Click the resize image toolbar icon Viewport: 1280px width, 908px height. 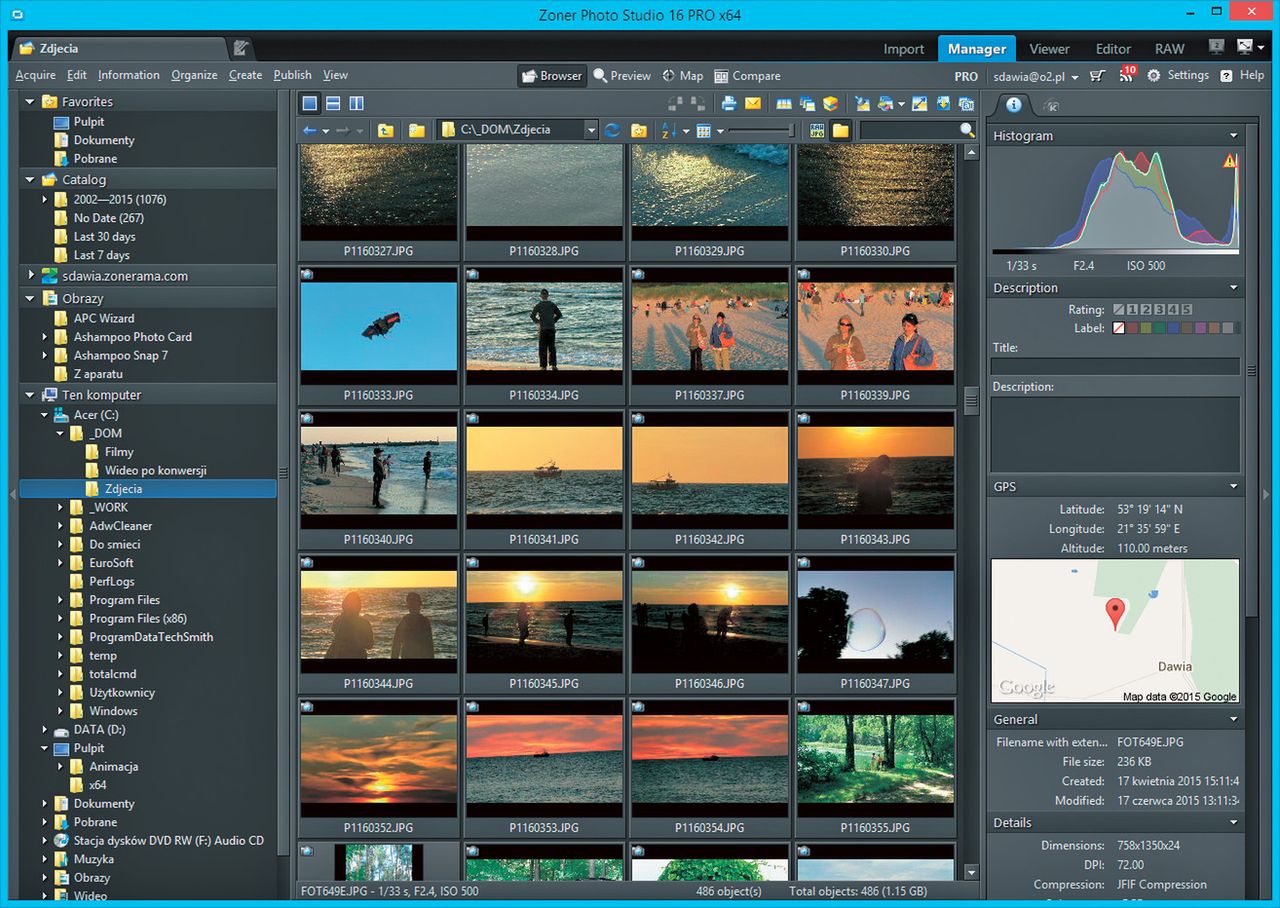920,103
